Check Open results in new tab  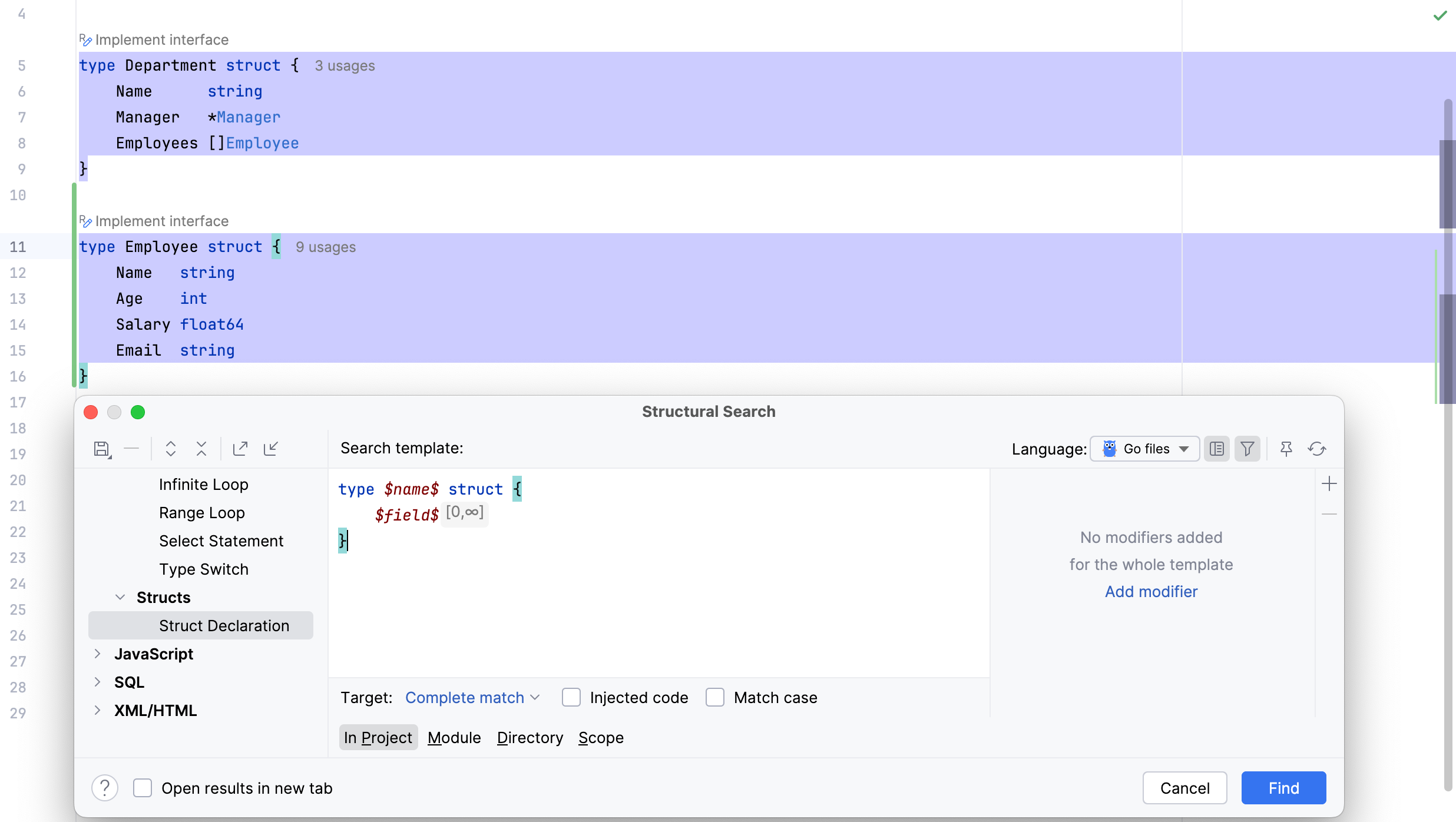pyautogui.click(x=142, y=787)
